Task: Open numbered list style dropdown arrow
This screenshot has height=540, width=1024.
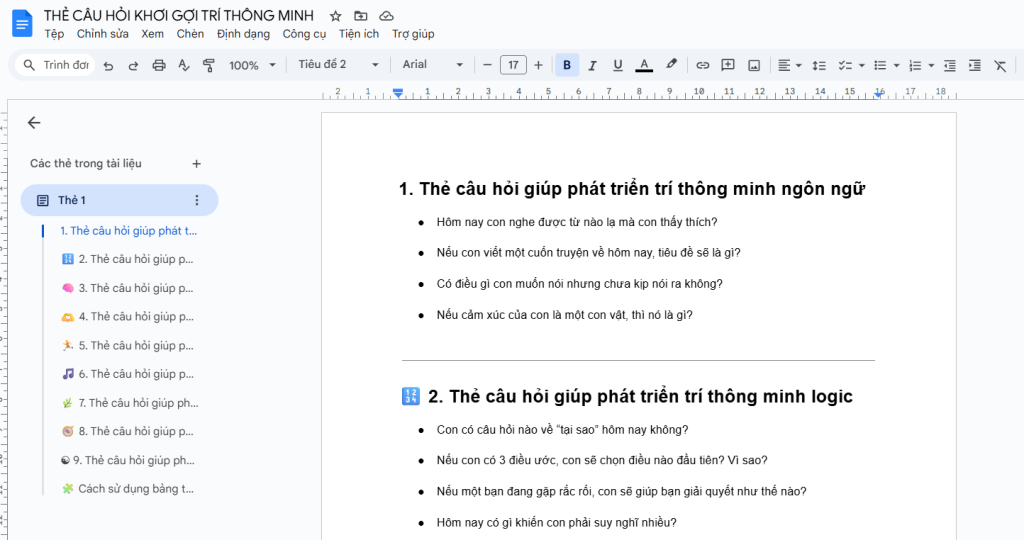Action: (x=931, y=65)
